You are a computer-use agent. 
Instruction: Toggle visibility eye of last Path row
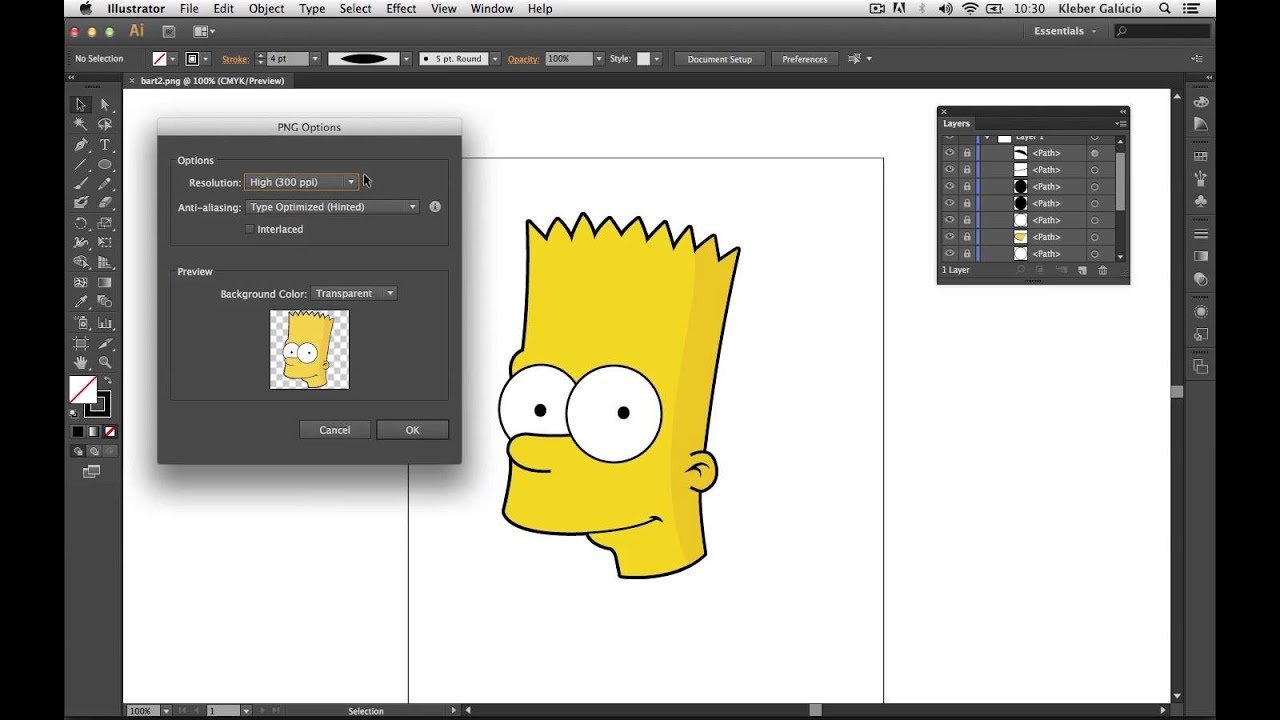(949, 254)
